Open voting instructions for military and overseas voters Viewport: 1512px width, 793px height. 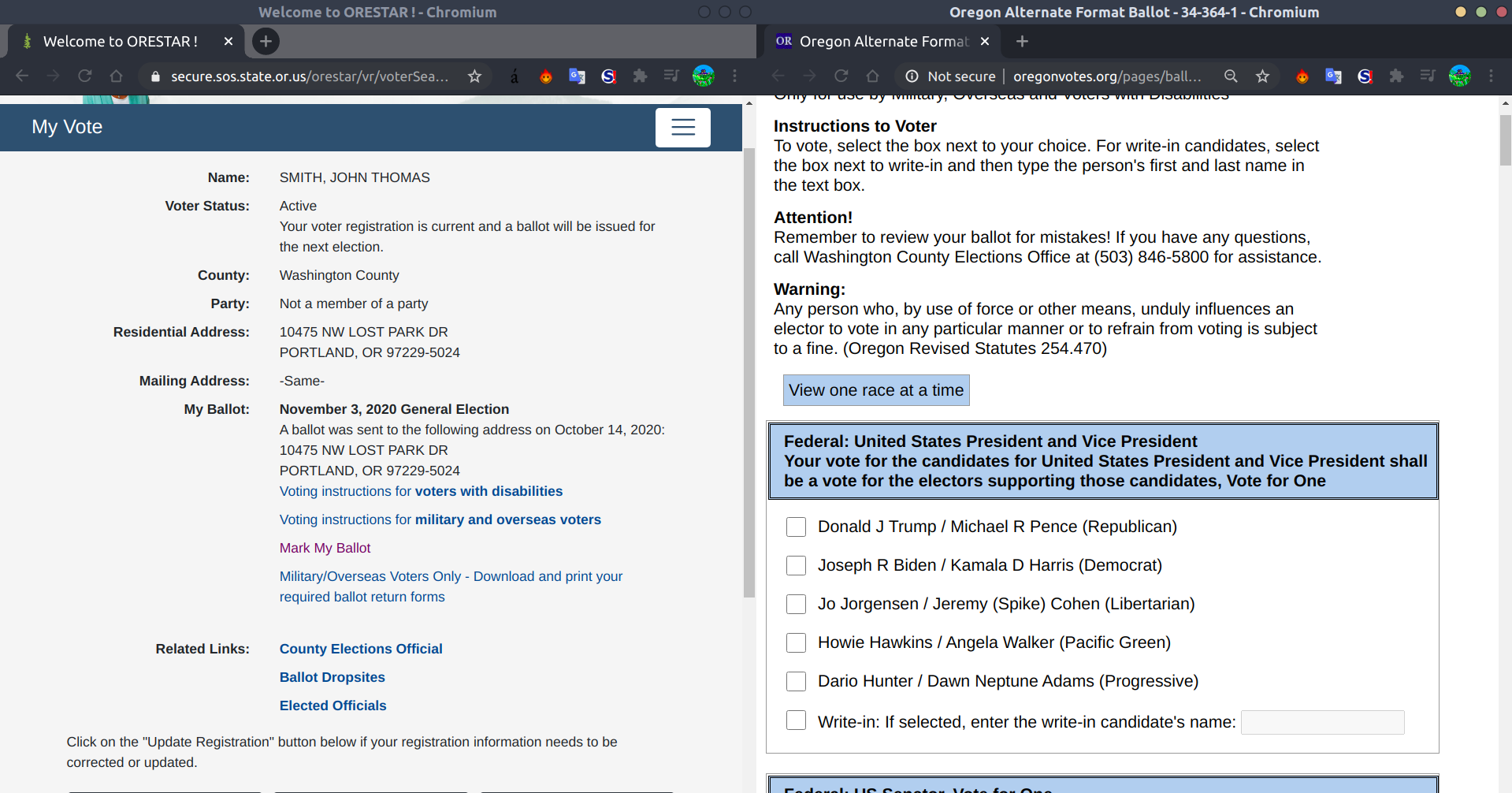click(440, 519)
